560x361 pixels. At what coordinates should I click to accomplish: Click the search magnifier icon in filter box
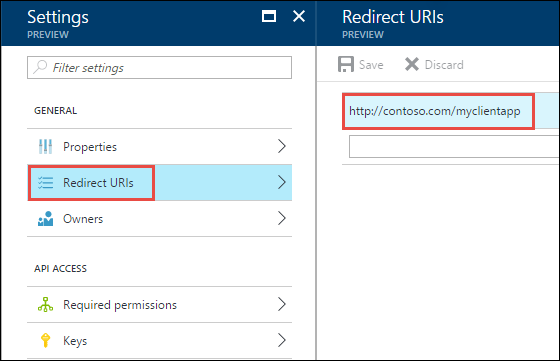click(40, 67)
